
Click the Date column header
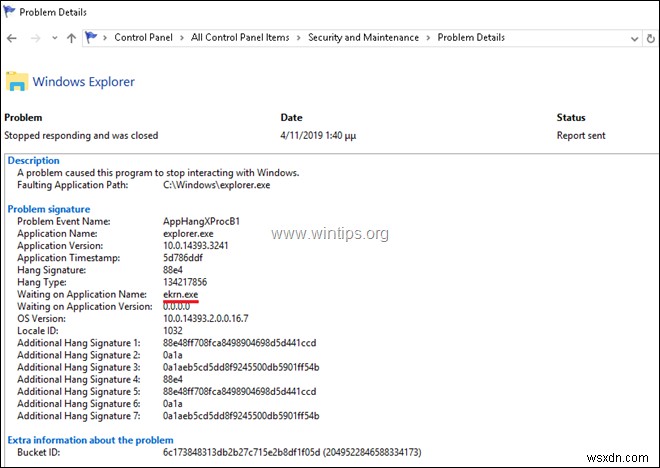(x=291, y=118)
